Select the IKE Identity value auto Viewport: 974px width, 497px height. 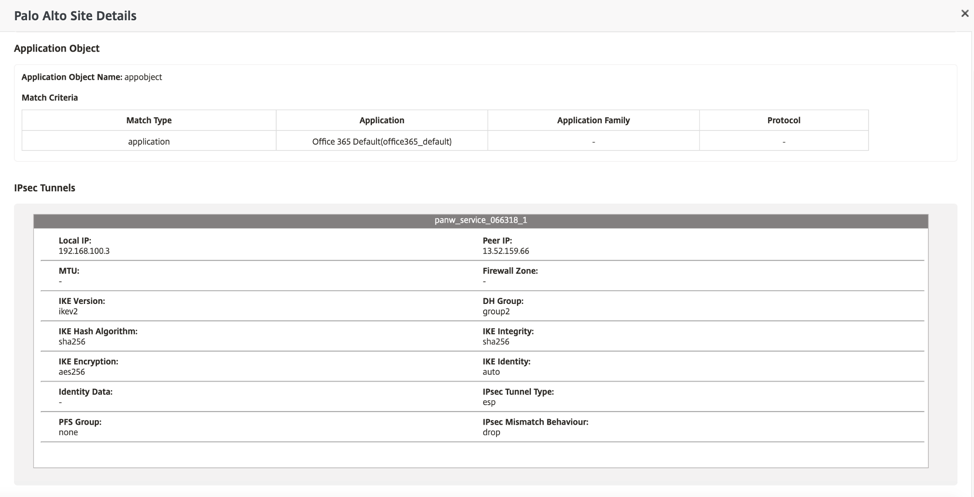click(x=491, y=372)
